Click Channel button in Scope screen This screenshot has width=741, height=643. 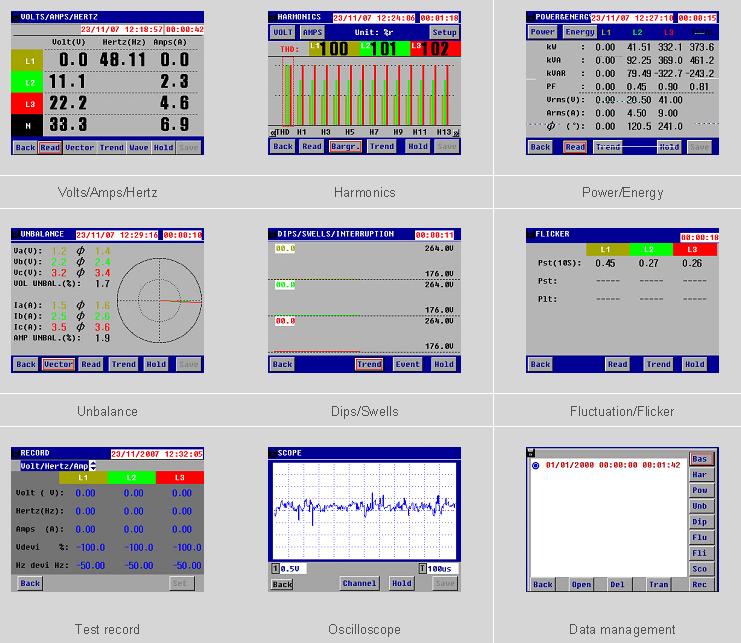359,583
